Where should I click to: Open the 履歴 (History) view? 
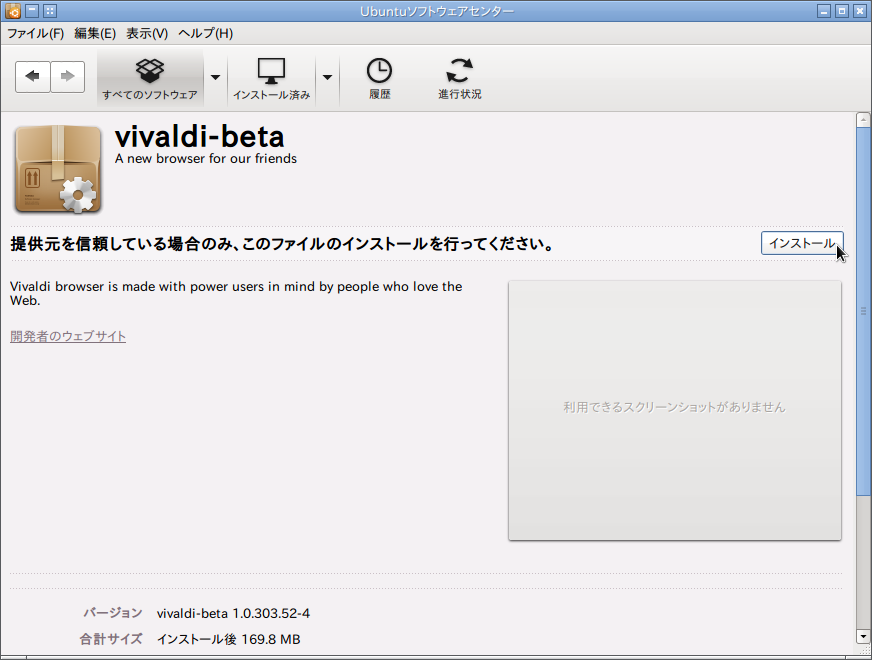pos(379,78)
